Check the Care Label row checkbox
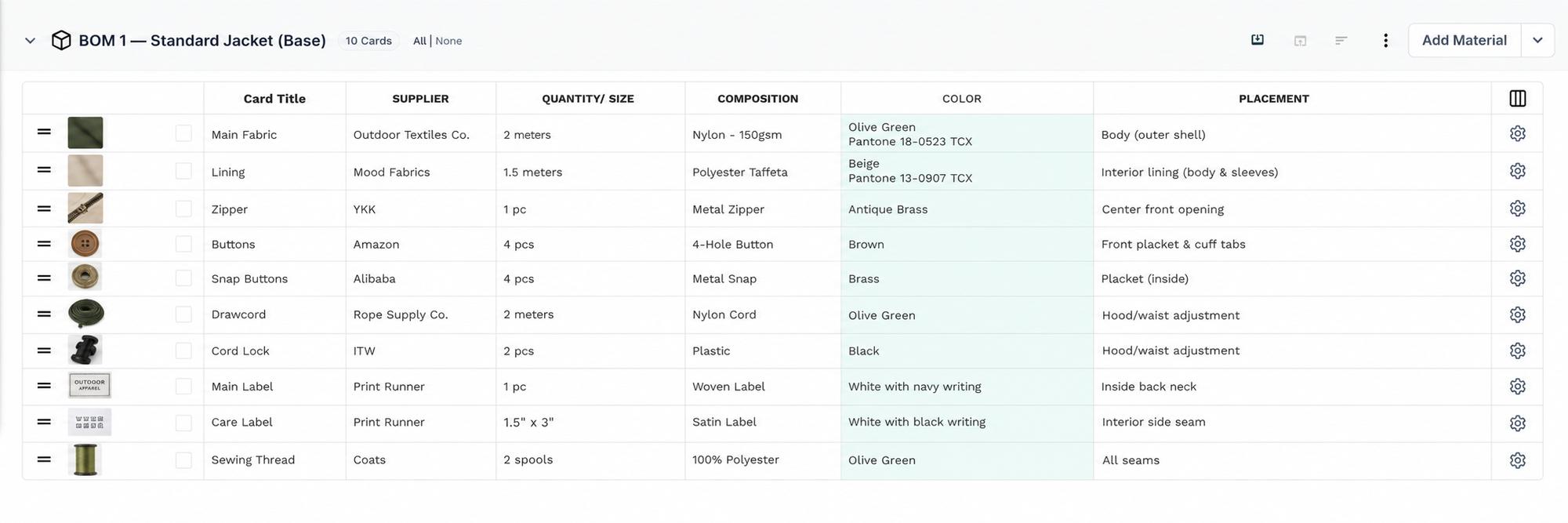Viewport: 1568px width, 523px height. tap(183, 423)
